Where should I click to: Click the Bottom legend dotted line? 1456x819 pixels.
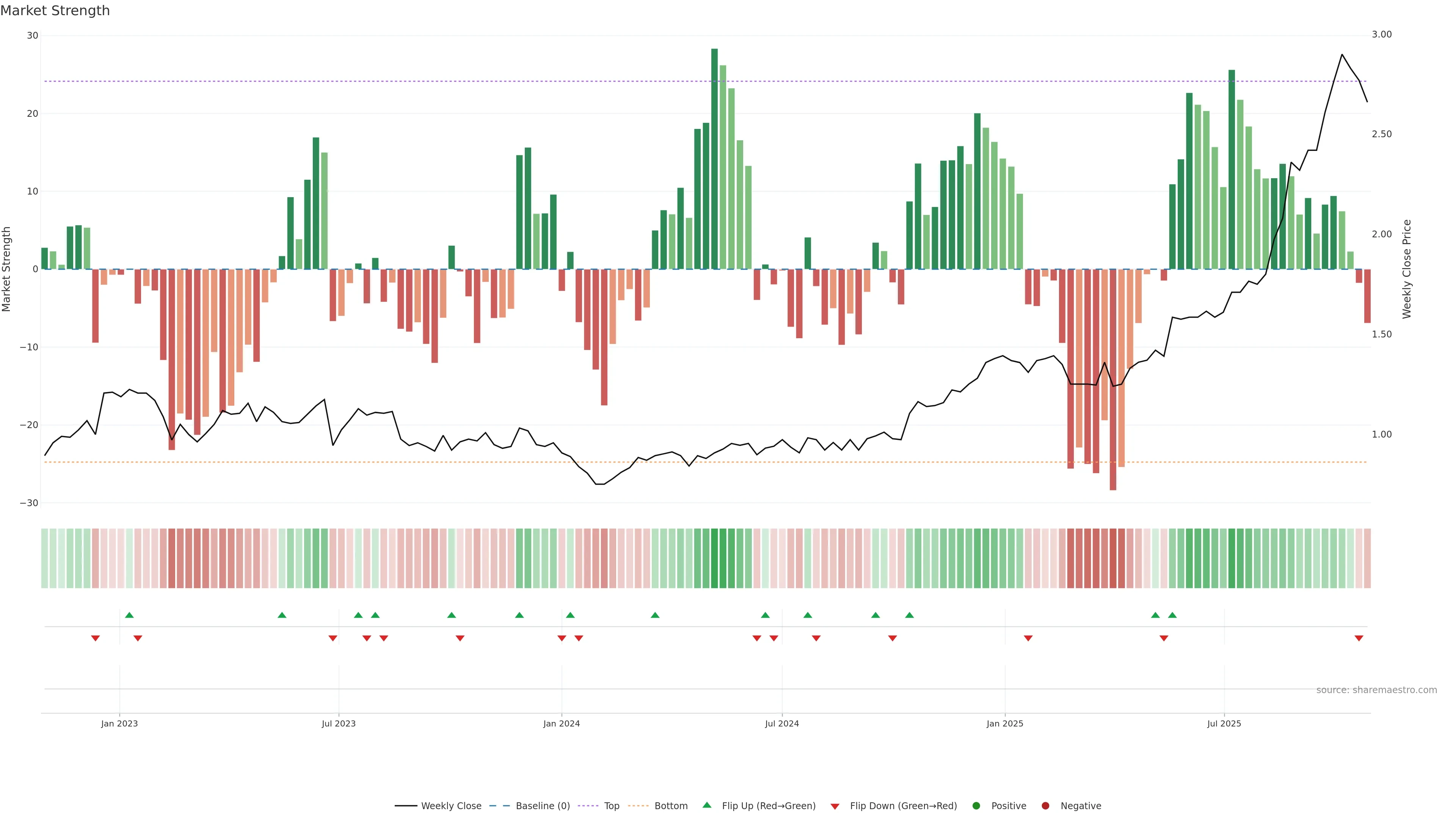(x=638, y=806)
